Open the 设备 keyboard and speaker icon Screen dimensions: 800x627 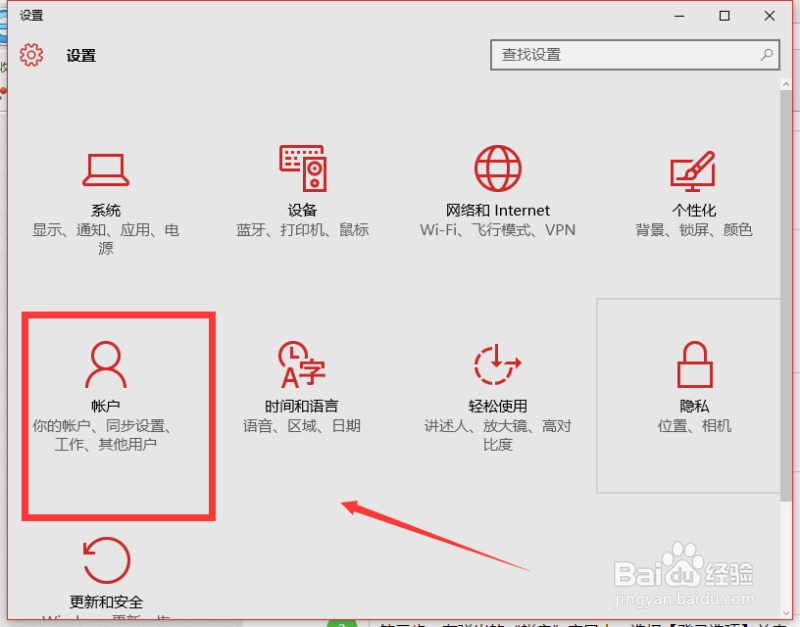303,168
